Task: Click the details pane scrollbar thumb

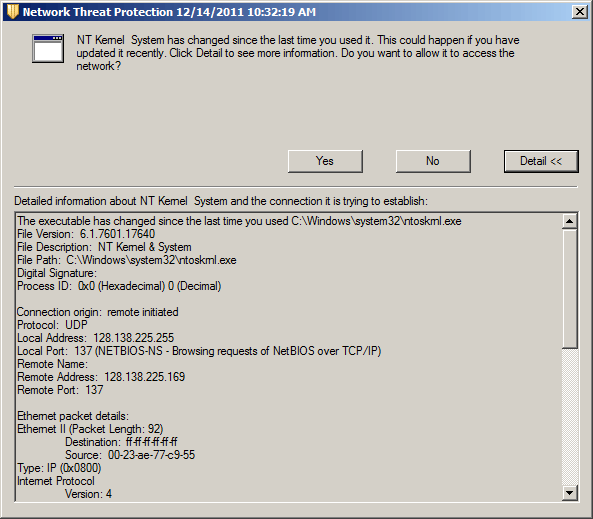Action: coord(570,288)
